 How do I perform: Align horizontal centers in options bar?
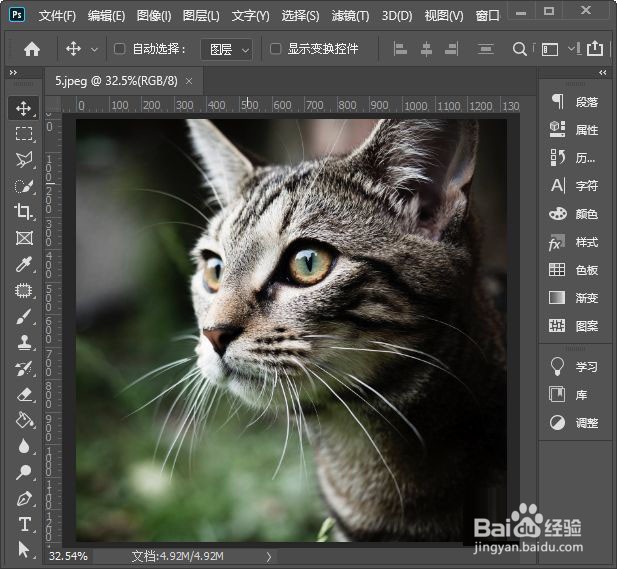point(426,49)
